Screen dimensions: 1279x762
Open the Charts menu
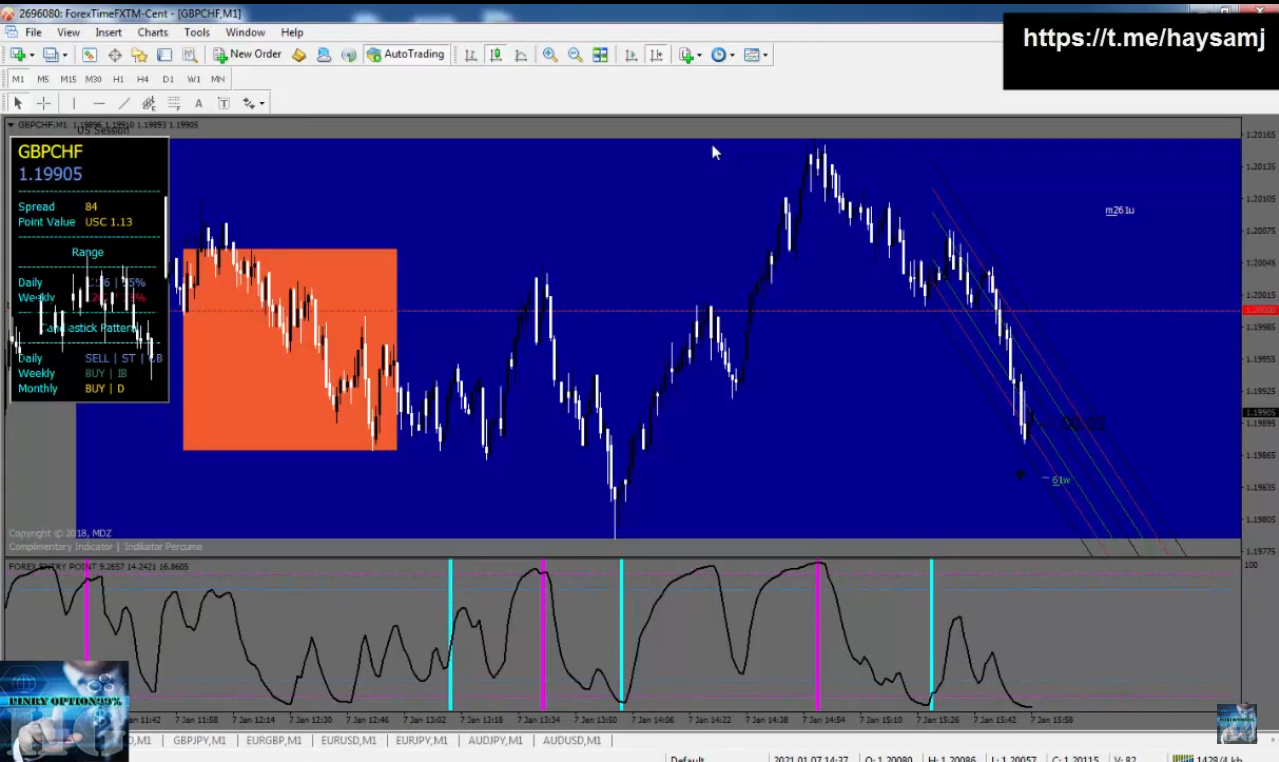153,32
